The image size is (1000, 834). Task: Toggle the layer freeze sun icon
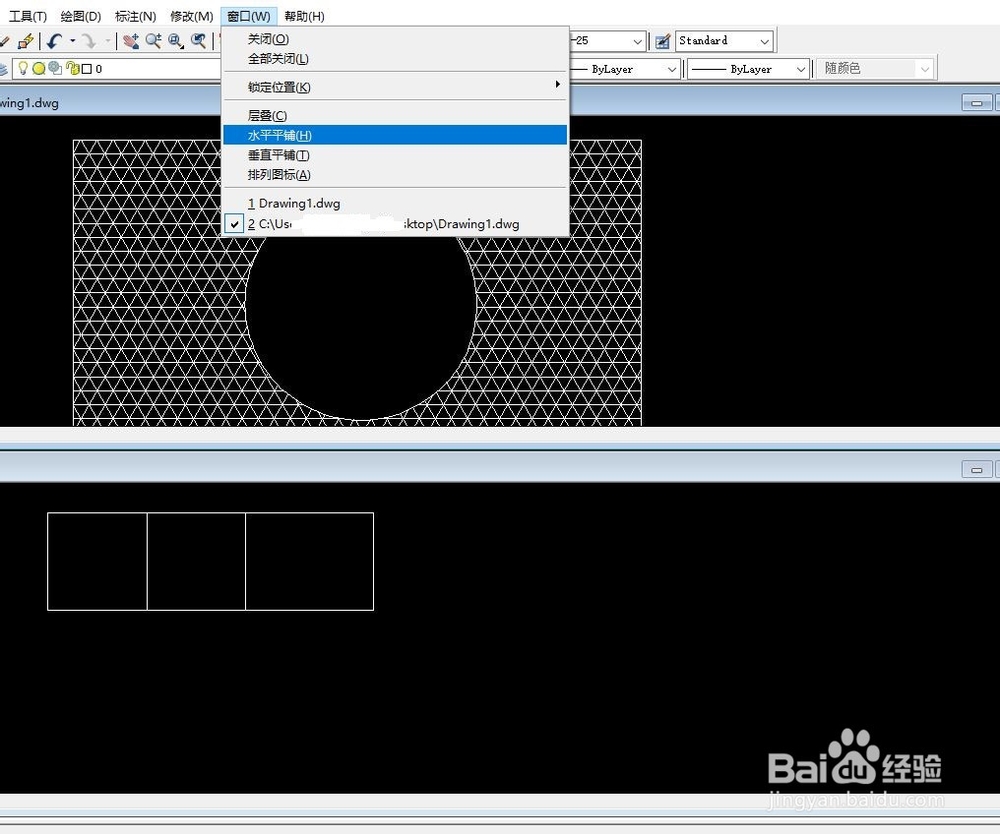pos(39,68)
